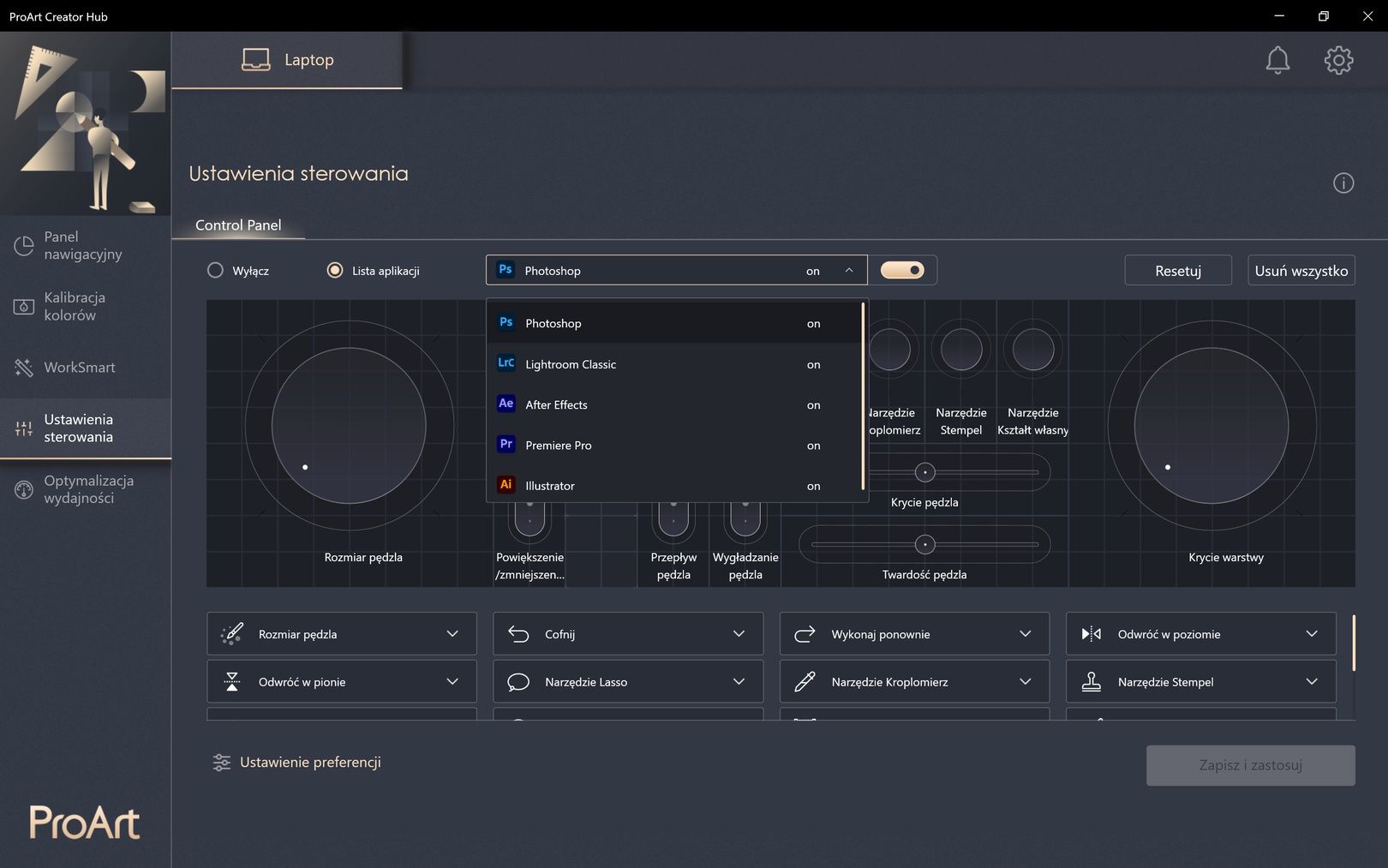Open Optymalizacja wydajności section

pyautogui.click(x=86, y=489)
